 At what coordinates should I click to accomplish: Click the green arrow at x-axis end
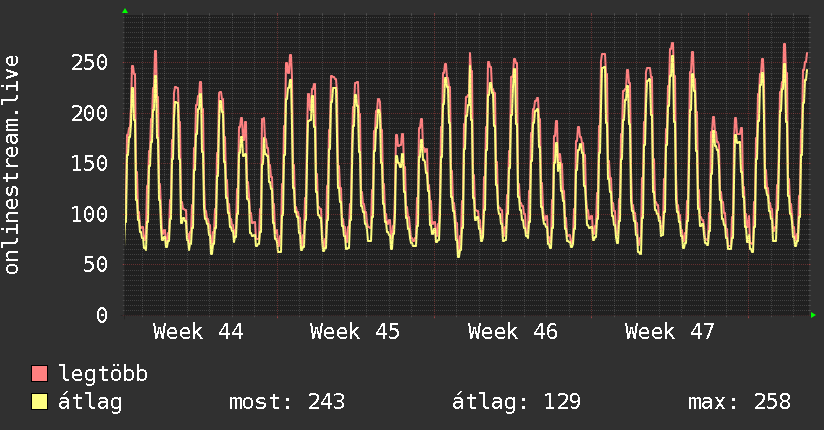813,315
